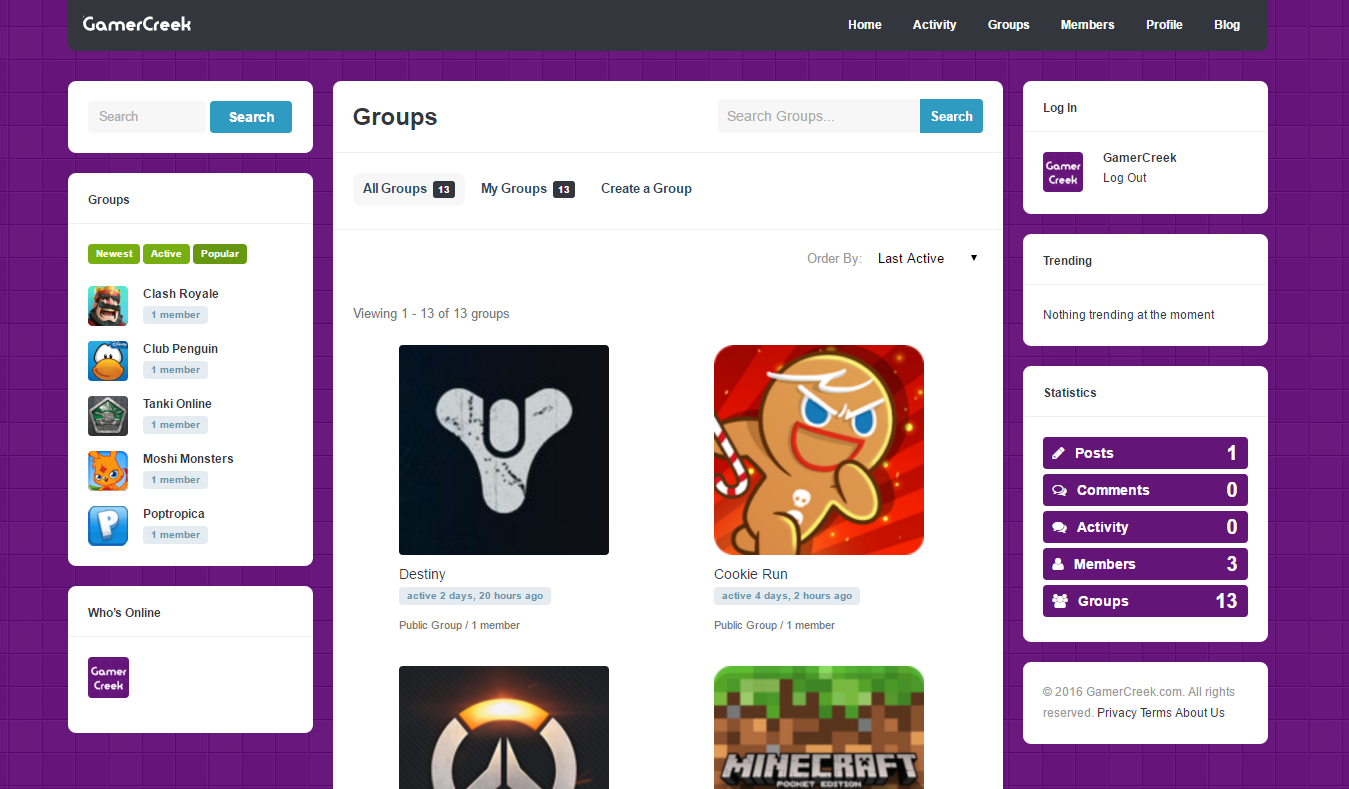Click the Groups statistics bar showing 13

(x=1145, y=601)
